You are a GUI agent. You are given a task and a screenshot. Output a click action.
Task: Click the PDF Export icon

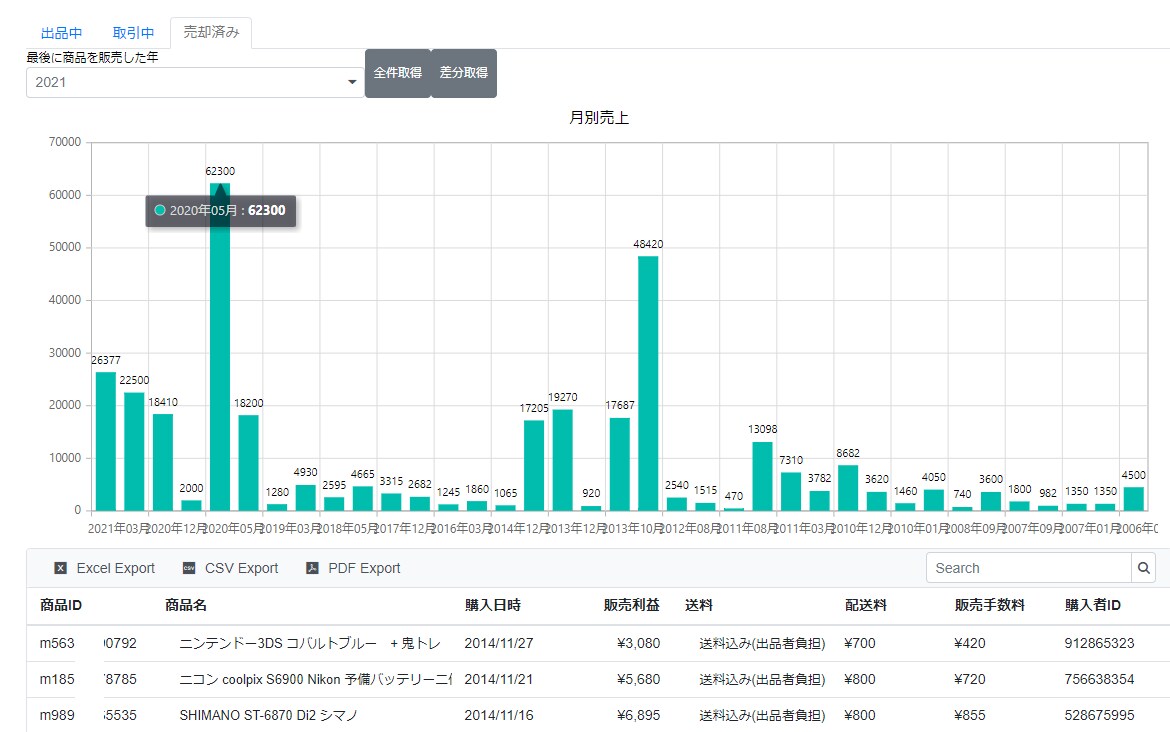click(x=313, y=569)
